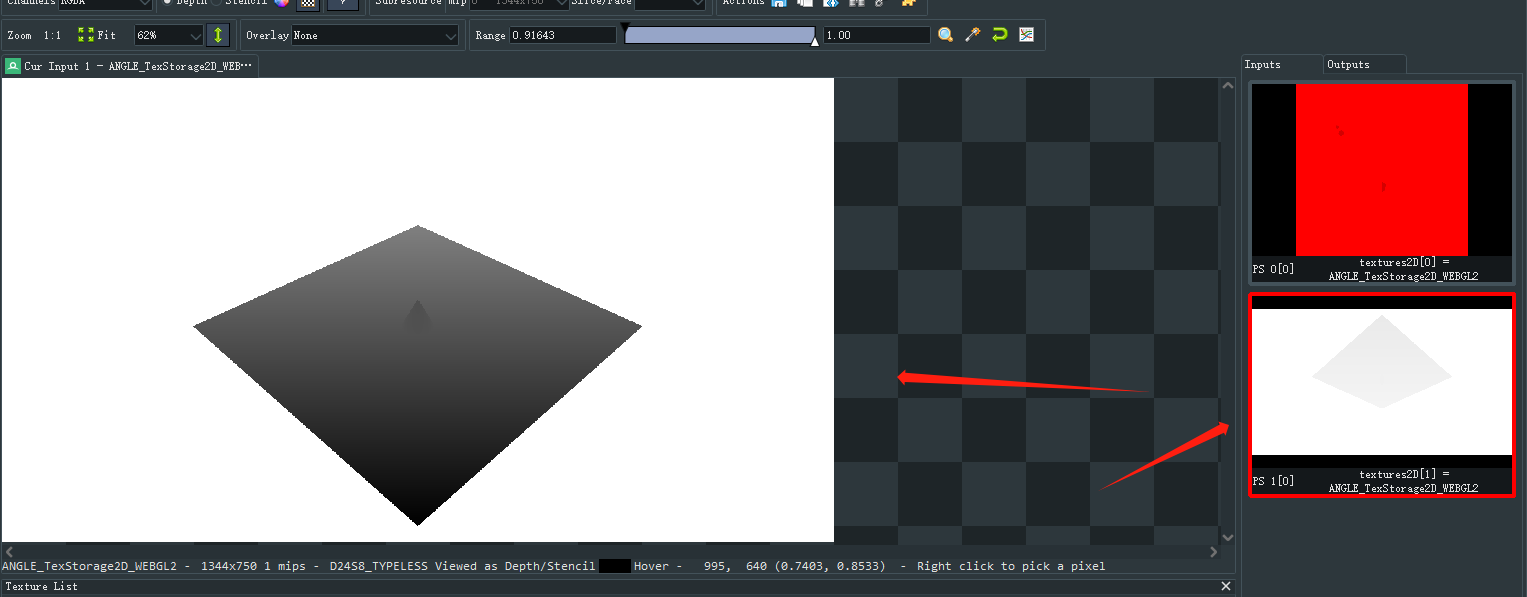
Task: Switch to the Outputs tab
Action: (x=1364, y=64)
